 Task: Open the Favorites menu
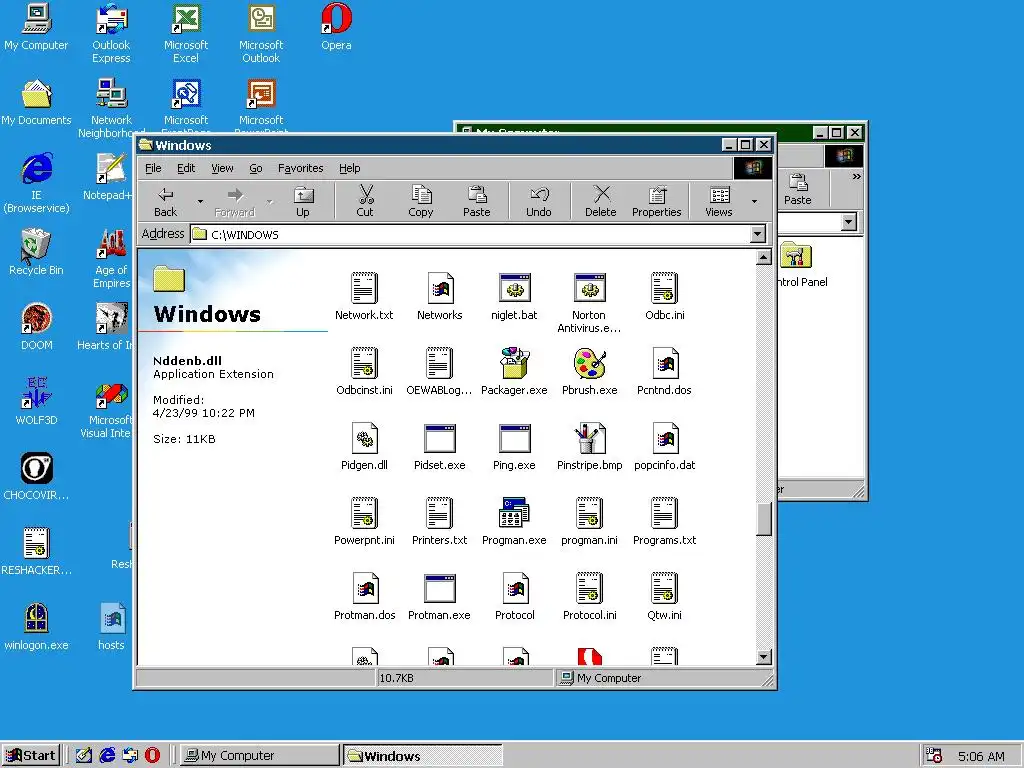tap(300, 168)
